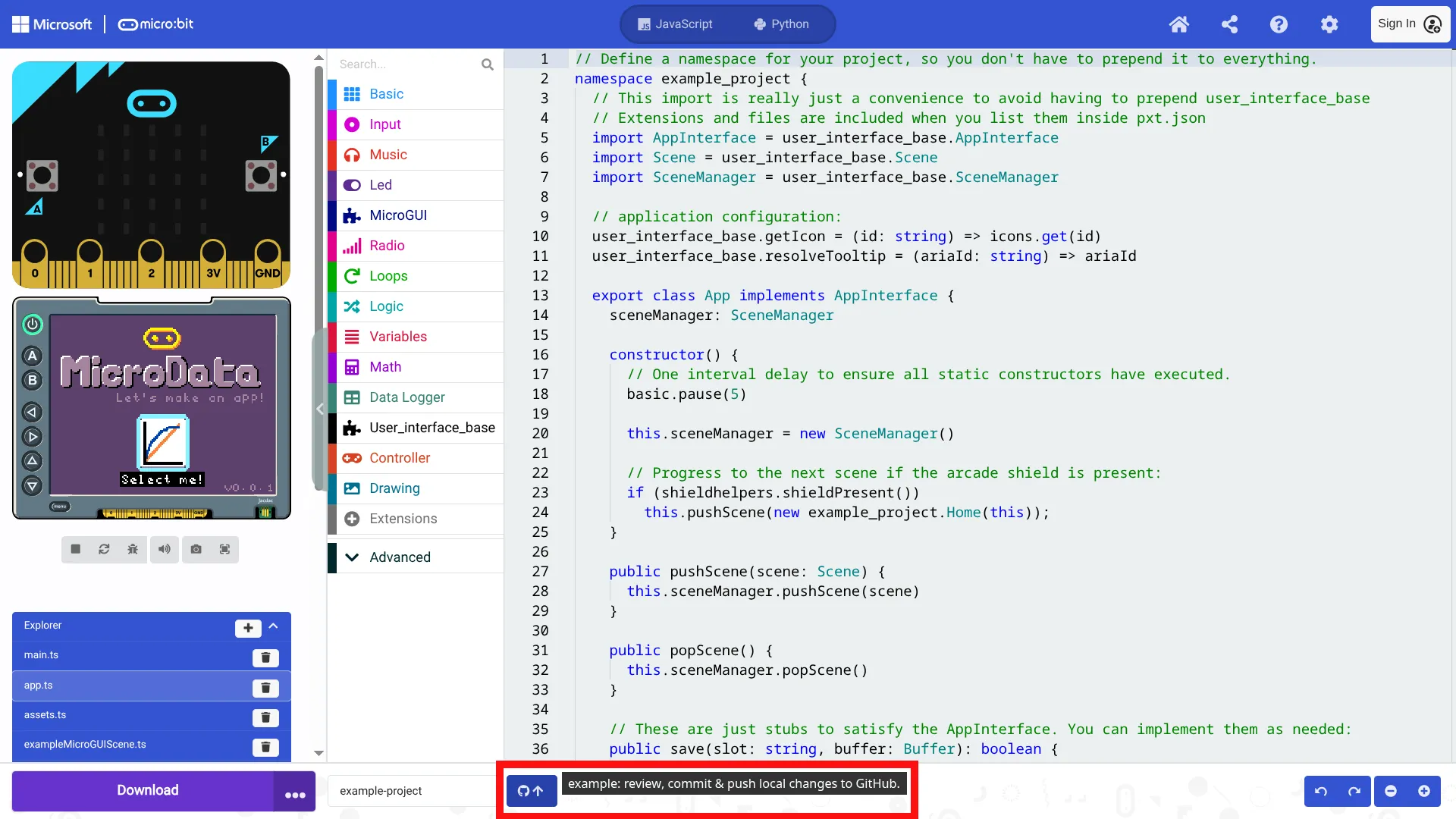Screen dimensions: 1456x819
Task: Collapse the Explorer panel
Action: [274, 626]
